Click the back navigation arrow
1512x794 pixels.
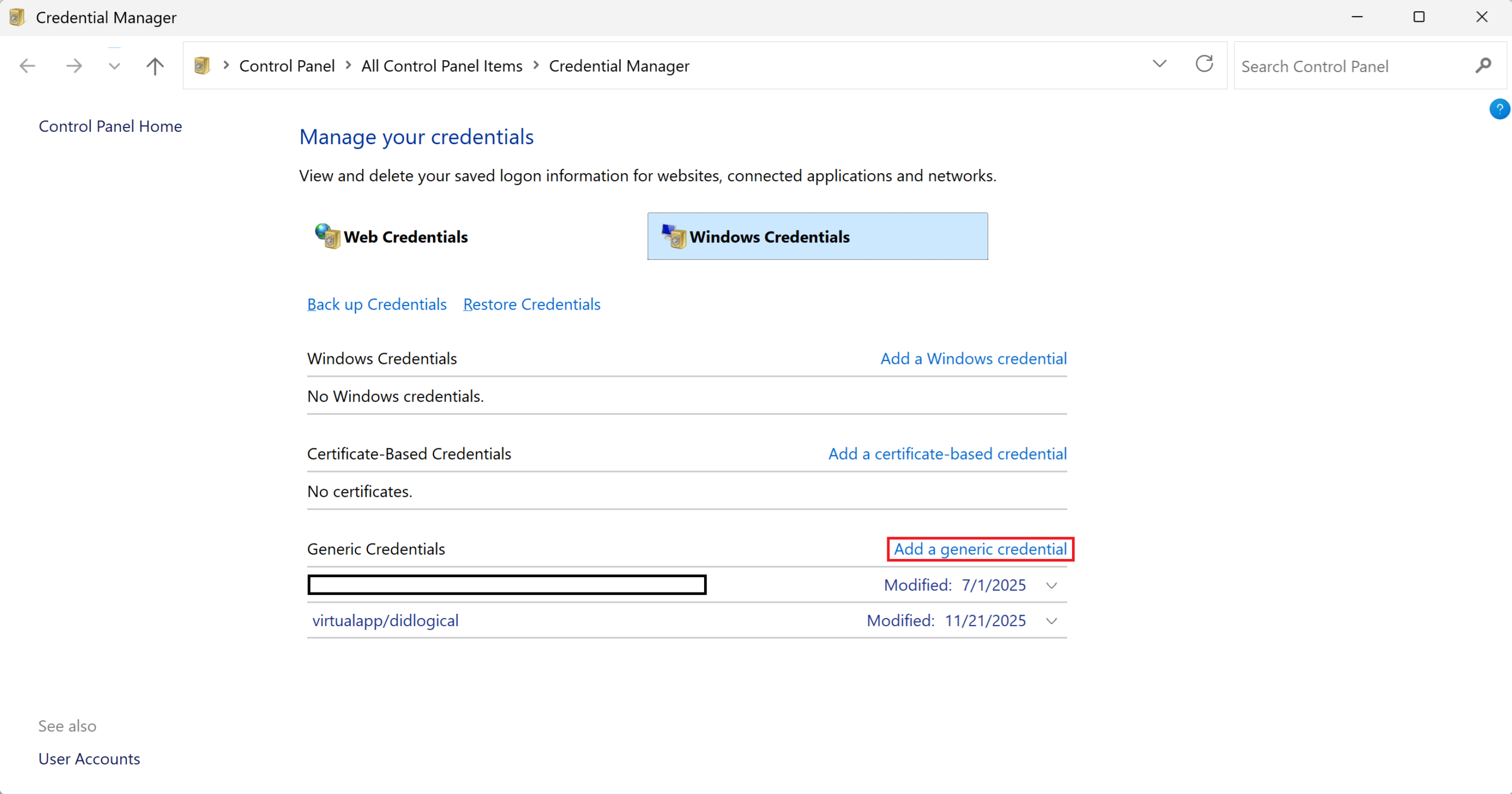click(x=28, y=66)
